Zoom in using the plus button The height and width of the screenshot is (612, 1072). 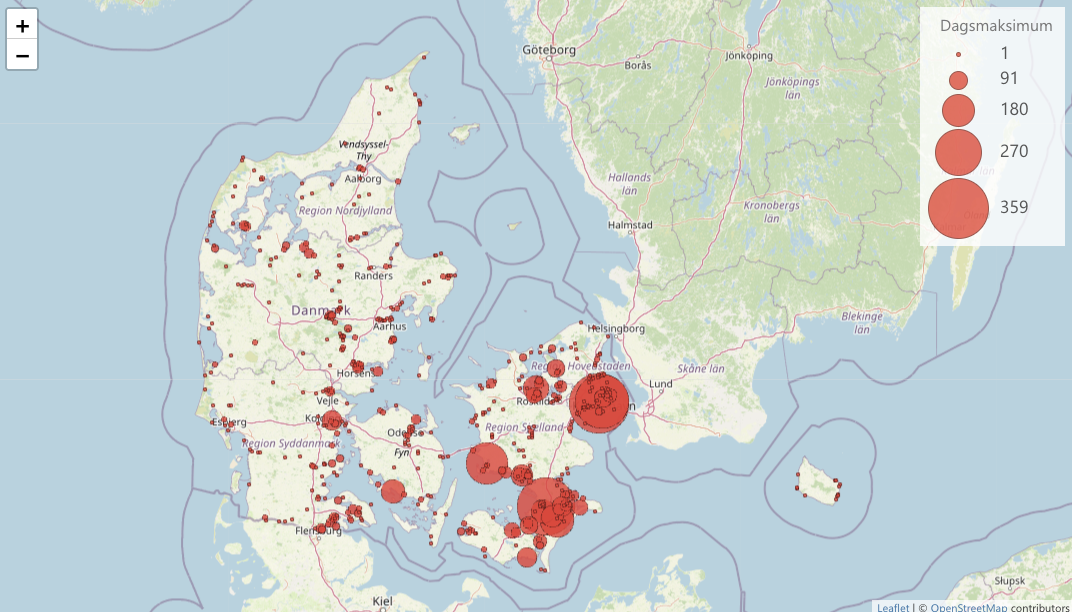[x=22, y=27]
